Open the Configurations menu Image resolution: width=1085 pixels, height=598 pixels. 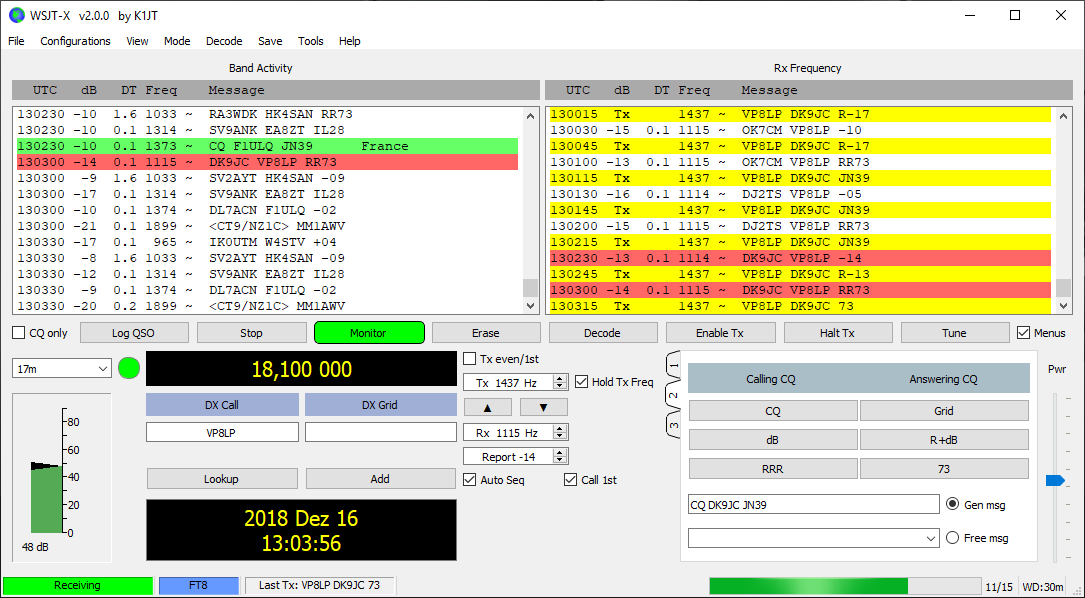(75, 41)
